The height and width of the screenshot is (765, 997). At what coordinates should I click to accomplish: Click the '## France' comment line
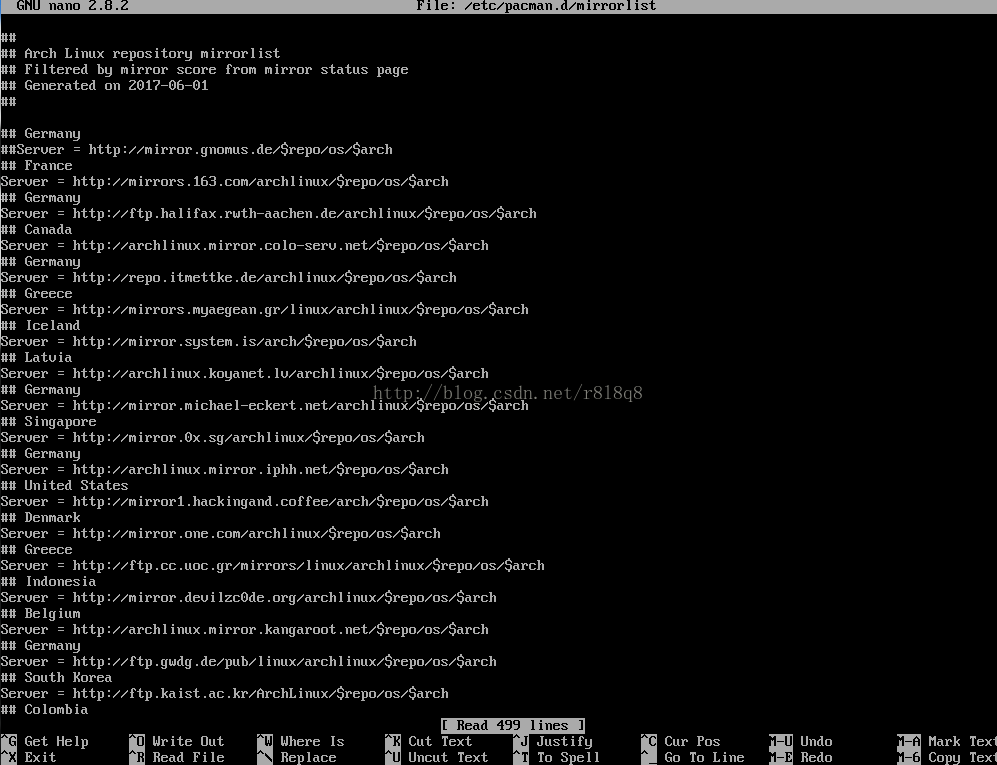(36, 165)
